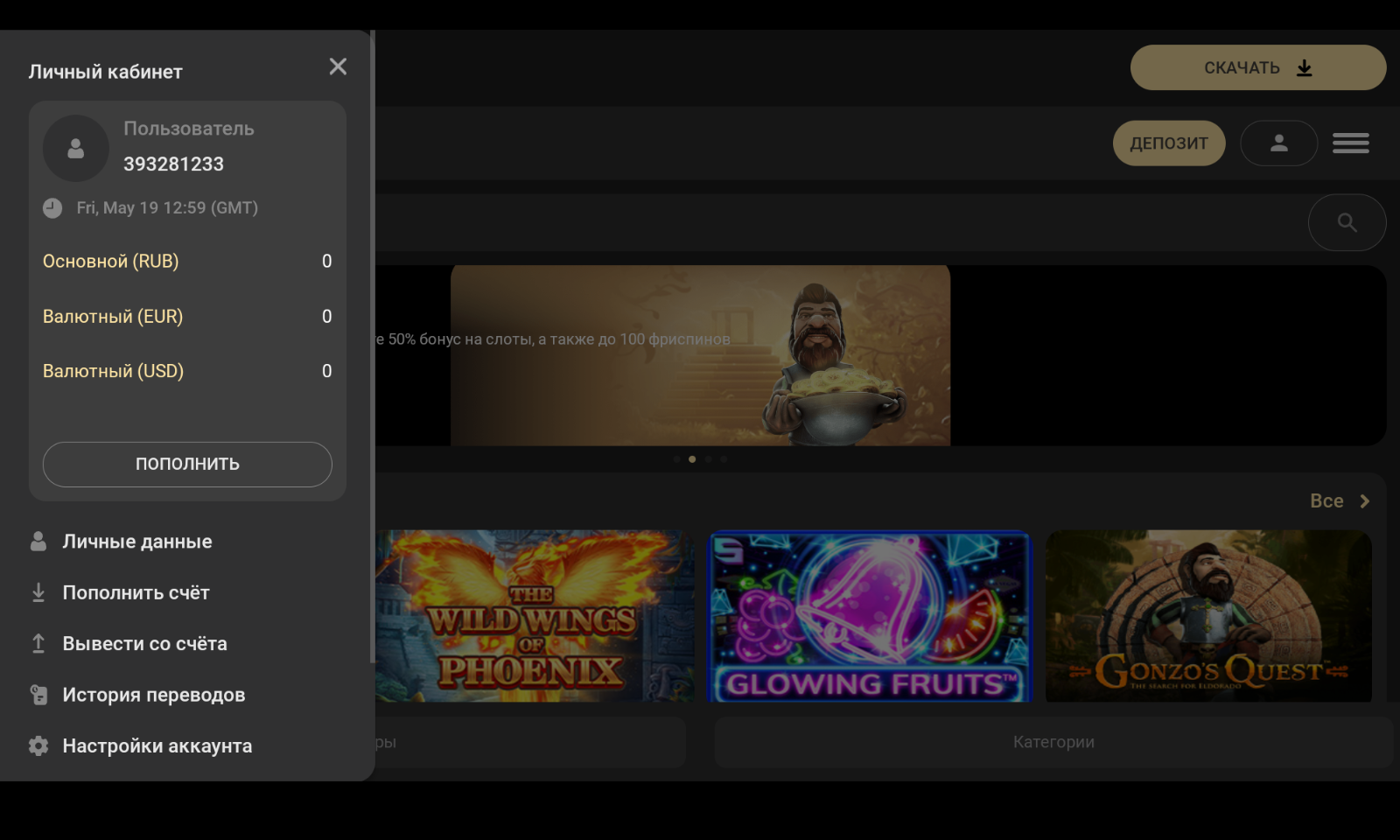Click the side panel vertical scrollbar
The width and height of the screenshot is (1400, 840).
pos(373,346)
